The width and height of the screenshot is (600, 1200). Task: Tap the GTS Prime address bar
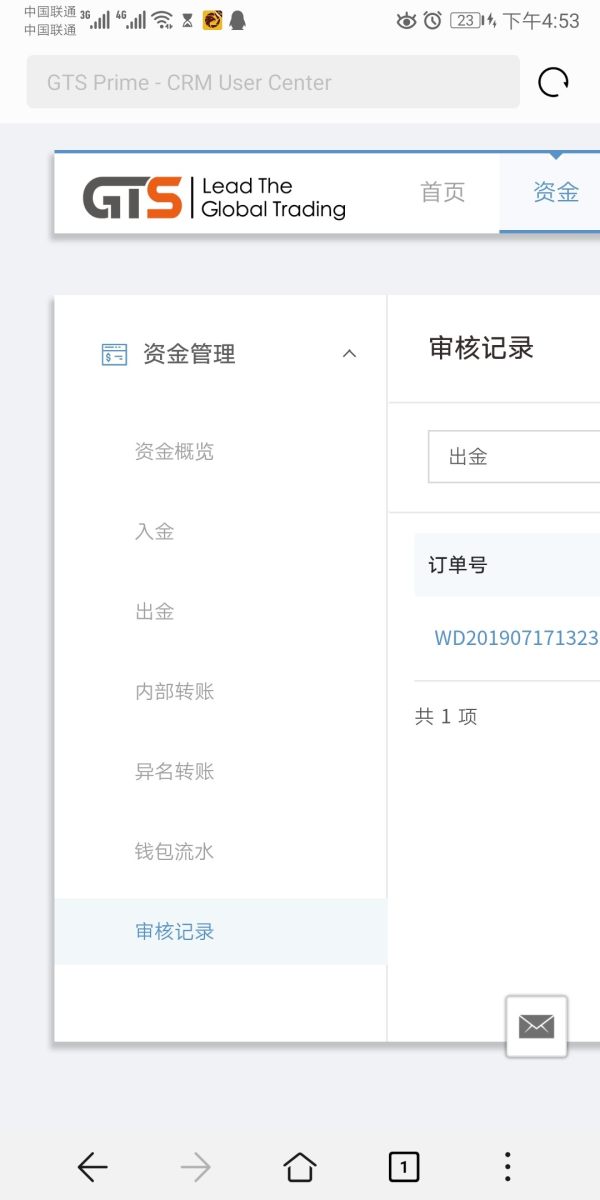click(273, 82)
